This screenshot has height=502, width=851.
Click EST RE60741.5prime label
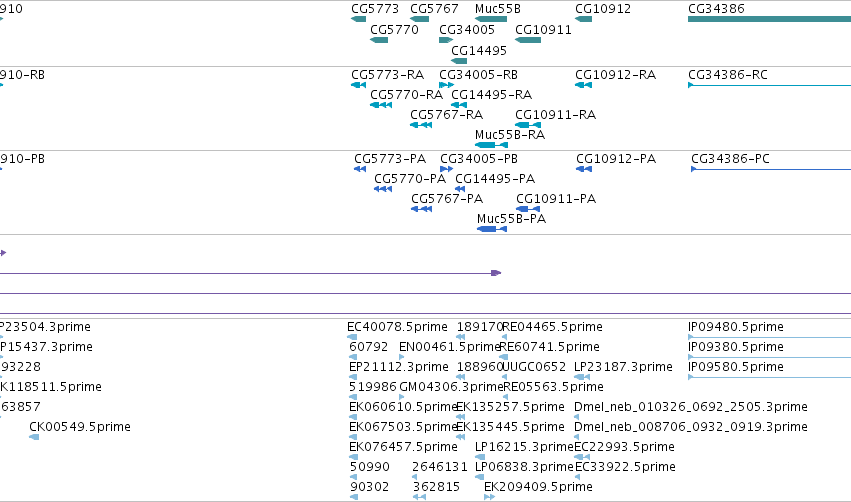[549, 347]
